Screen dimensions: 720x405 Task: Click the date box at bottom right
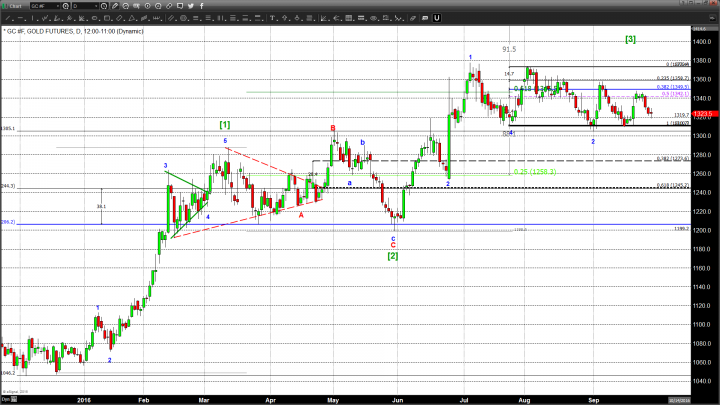(x=678, y=398)
